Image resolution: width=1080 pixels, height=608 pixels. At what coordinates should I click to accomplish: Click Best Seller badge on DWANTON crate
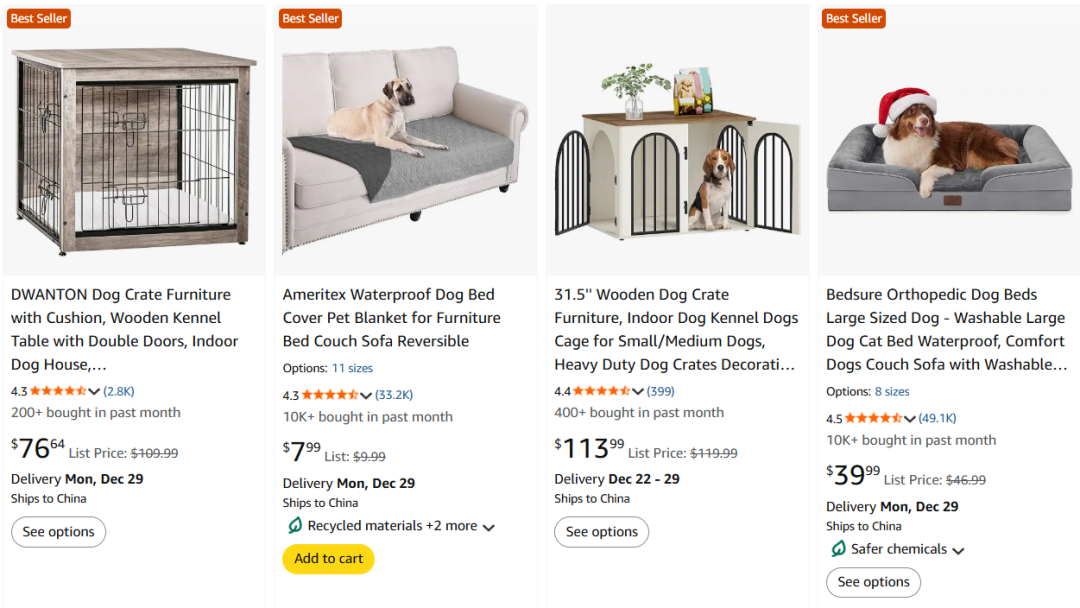coord(38,18)
